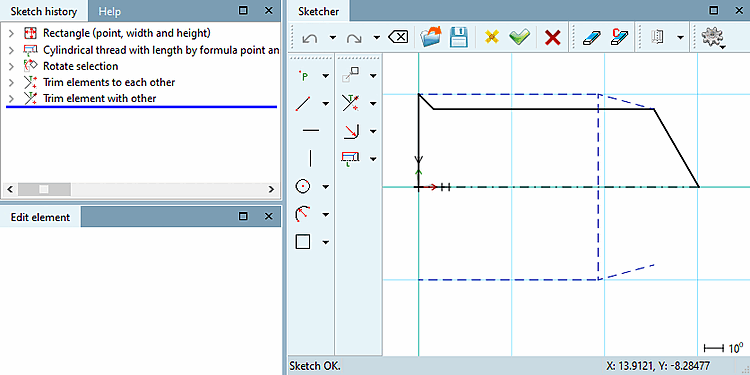Viewport: 750px width, 375px height.
Task: Click the X, Y coordinate readout
Action: (x=658, y=366)
